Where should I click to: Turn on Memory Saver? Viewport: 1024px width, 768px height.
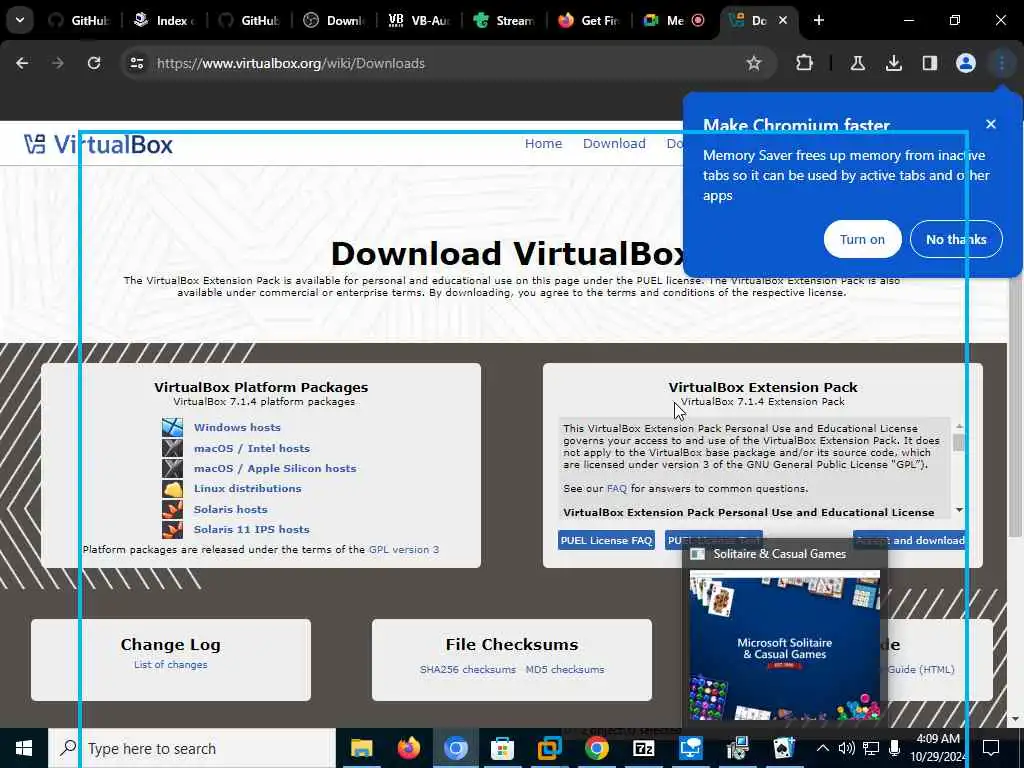pos(862,239)
